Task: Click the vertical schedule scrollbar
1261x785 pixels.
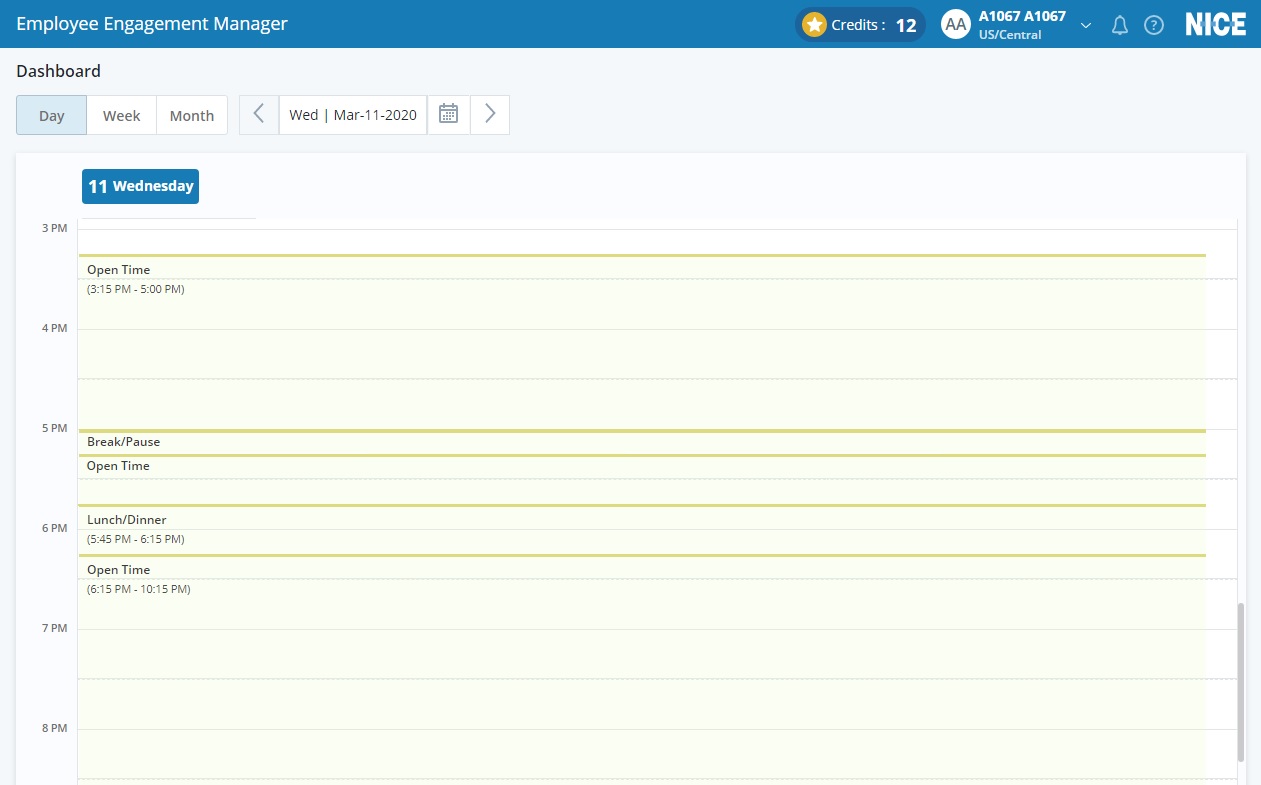Action: coord(1241,680)
